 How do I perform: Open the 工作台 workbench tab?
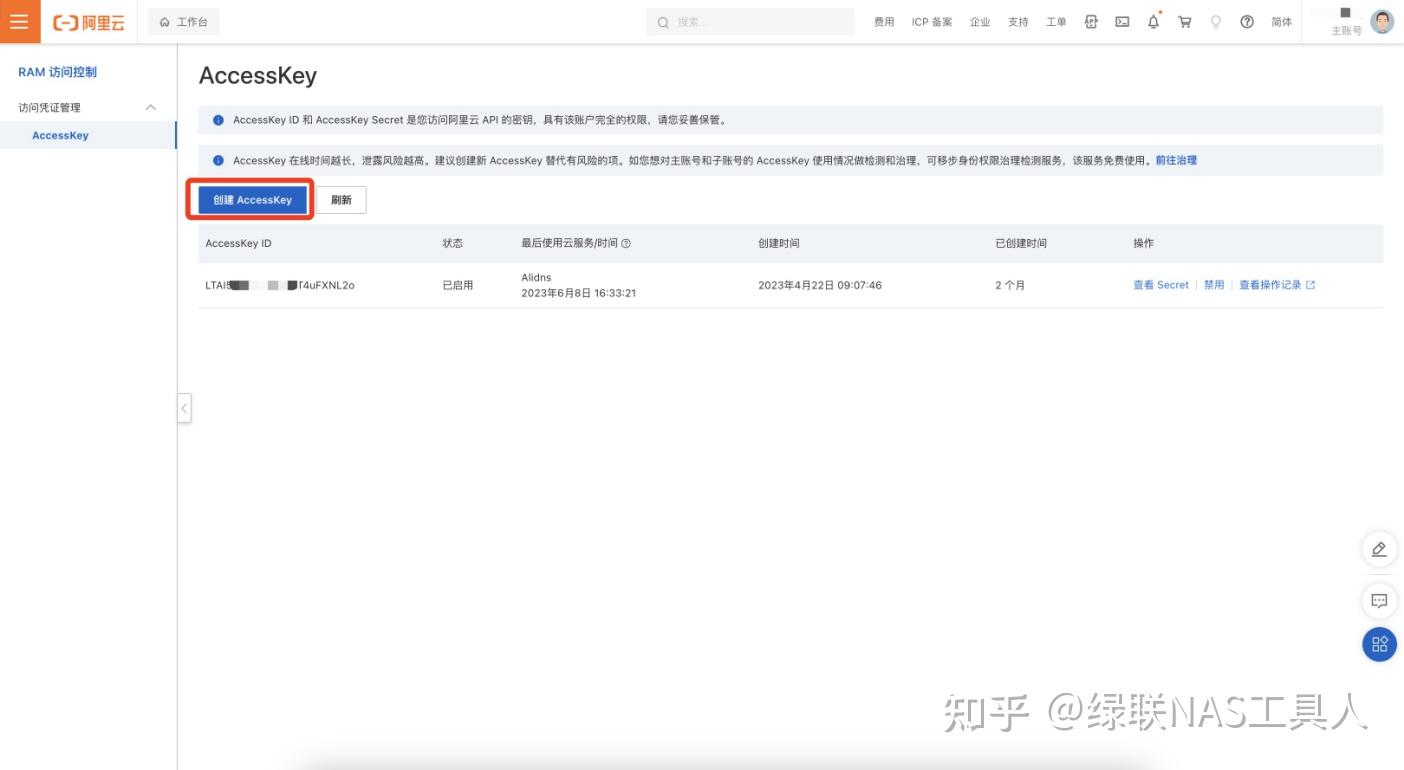pos(184,22)
